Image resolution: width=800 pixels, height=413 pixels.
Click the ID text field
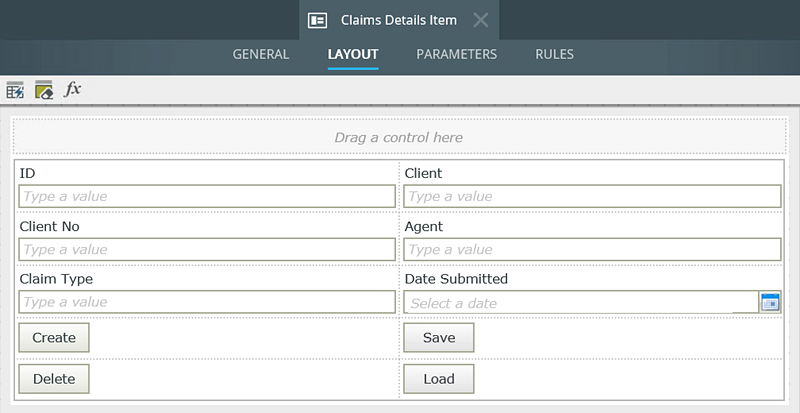[207, 196]
